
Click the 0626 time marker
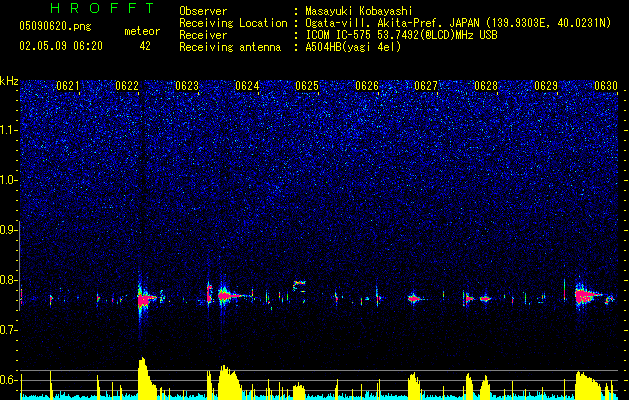point(367,86)
